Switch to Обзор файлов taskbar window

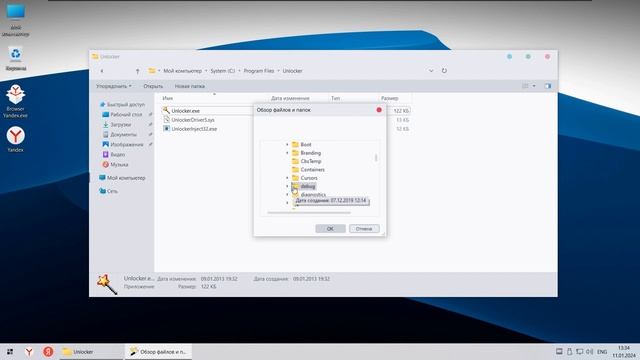[158, 351]
